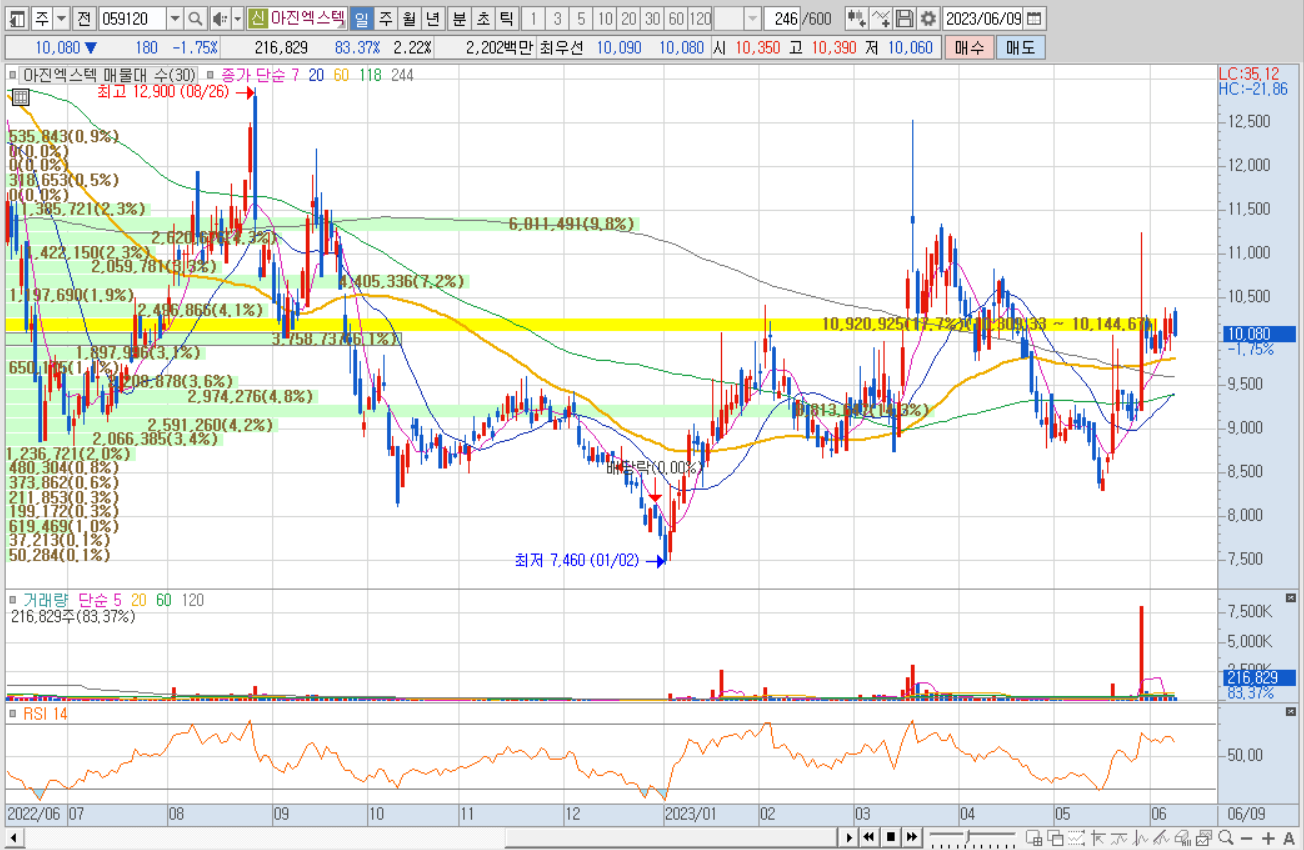This screenshot has width=1304, height=850.
Task: Click the scroll-left arrow at bottom-left
Action: (15, 837)
